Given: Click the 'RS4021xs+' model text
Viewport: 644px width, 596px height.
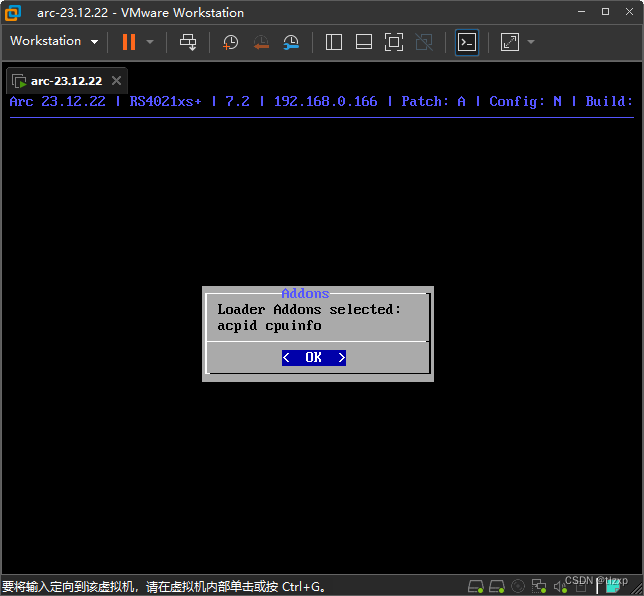Looking at the screenshot, I should click(x=166, y=101).
